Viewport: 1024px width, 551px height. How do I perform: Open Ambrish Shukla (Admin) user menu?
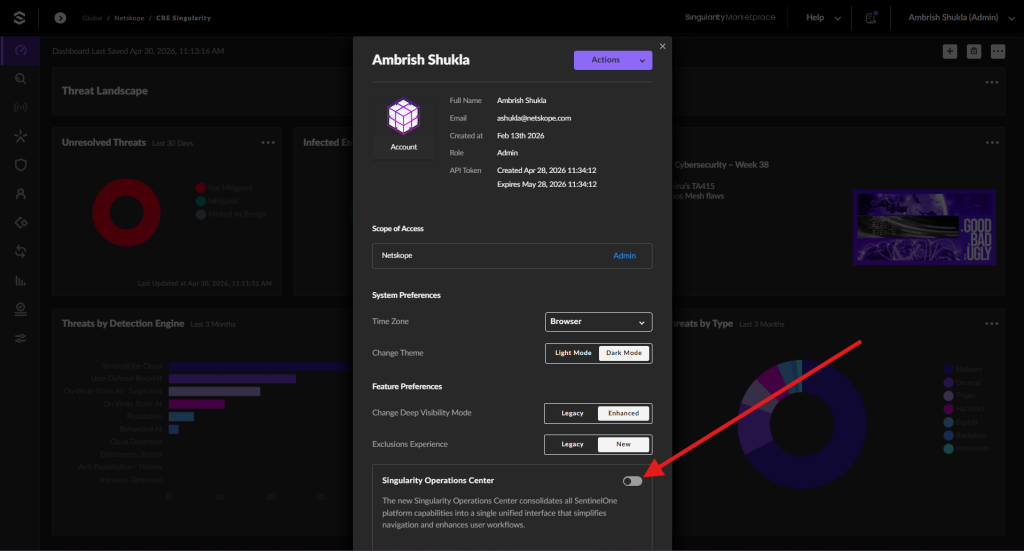tap(961, 18)
